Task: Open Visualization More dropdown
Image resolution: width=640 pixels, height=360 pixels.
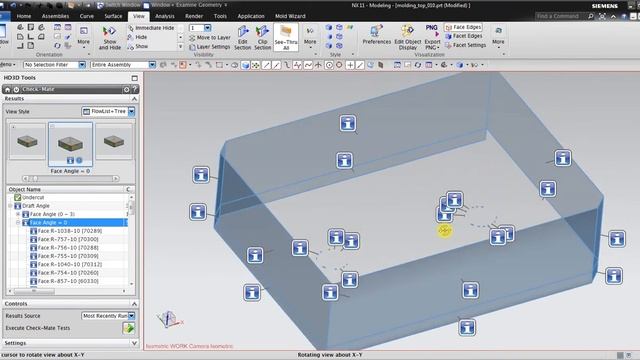Action: coord(498,38)
